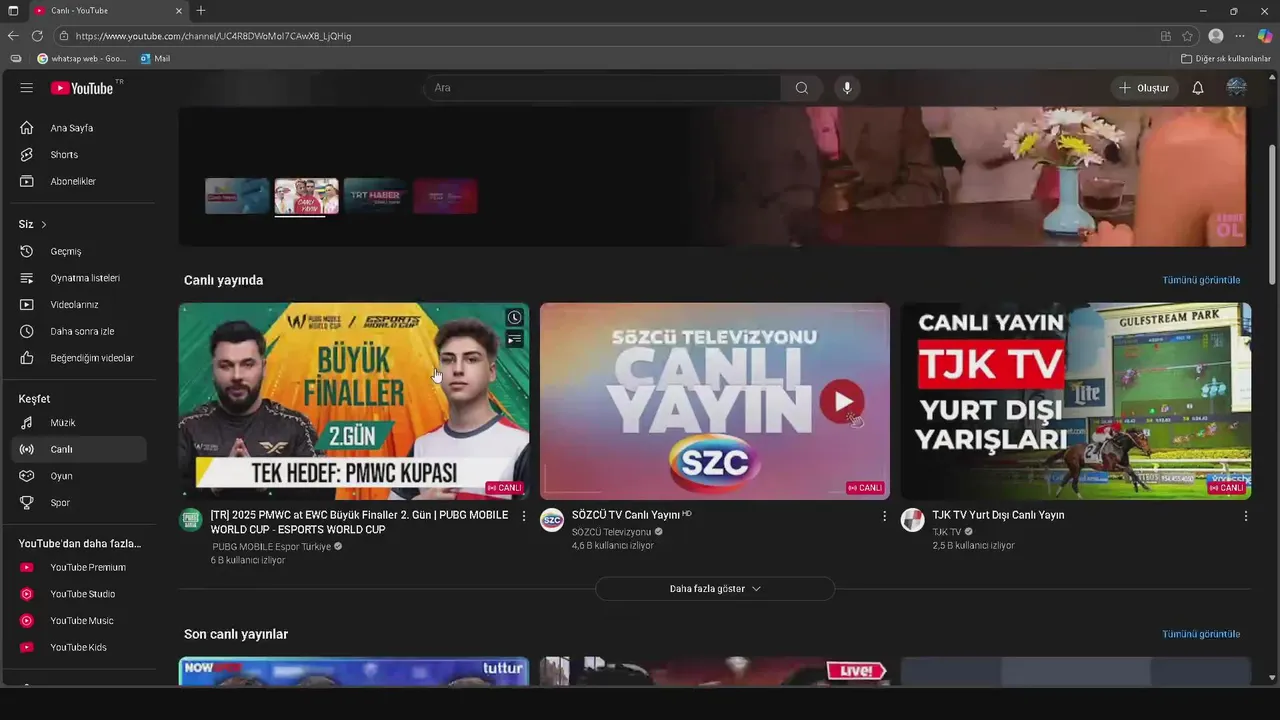The width and height of the screenshot is (1280, 720).
Task: Open Geçmiş history
Action: tap(80, 251)
